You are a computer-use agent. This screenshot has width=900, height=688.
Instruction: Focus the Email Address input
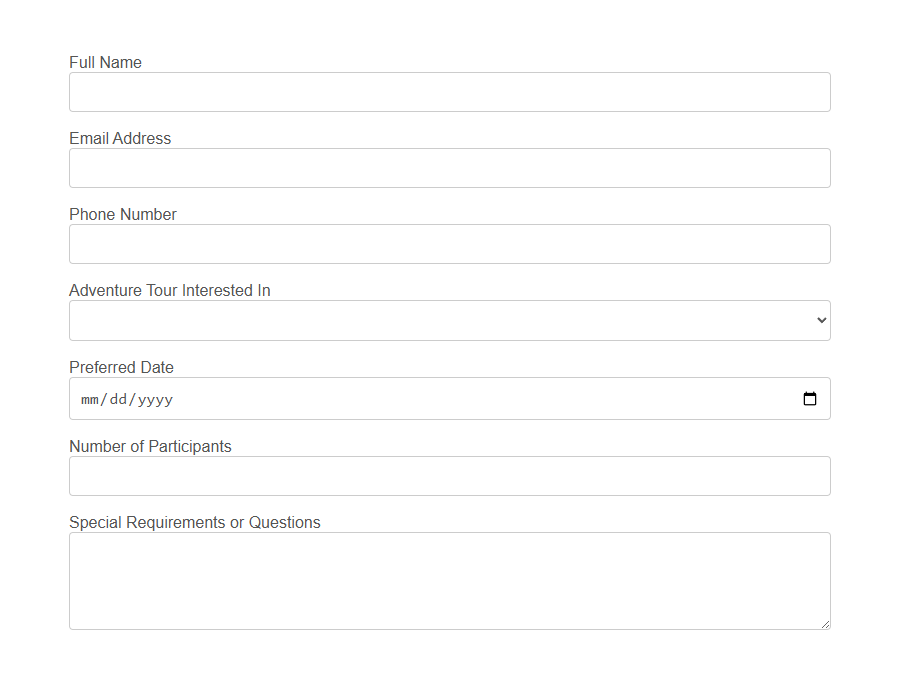tap(450, 168)
